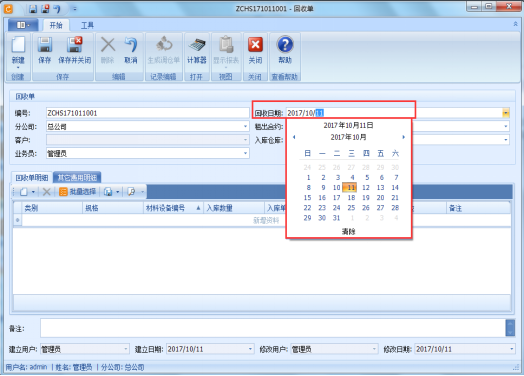This screenshot has width=524, height=376.
Task: Click the new row icon in grid toolbar
Action: [24, 192]
